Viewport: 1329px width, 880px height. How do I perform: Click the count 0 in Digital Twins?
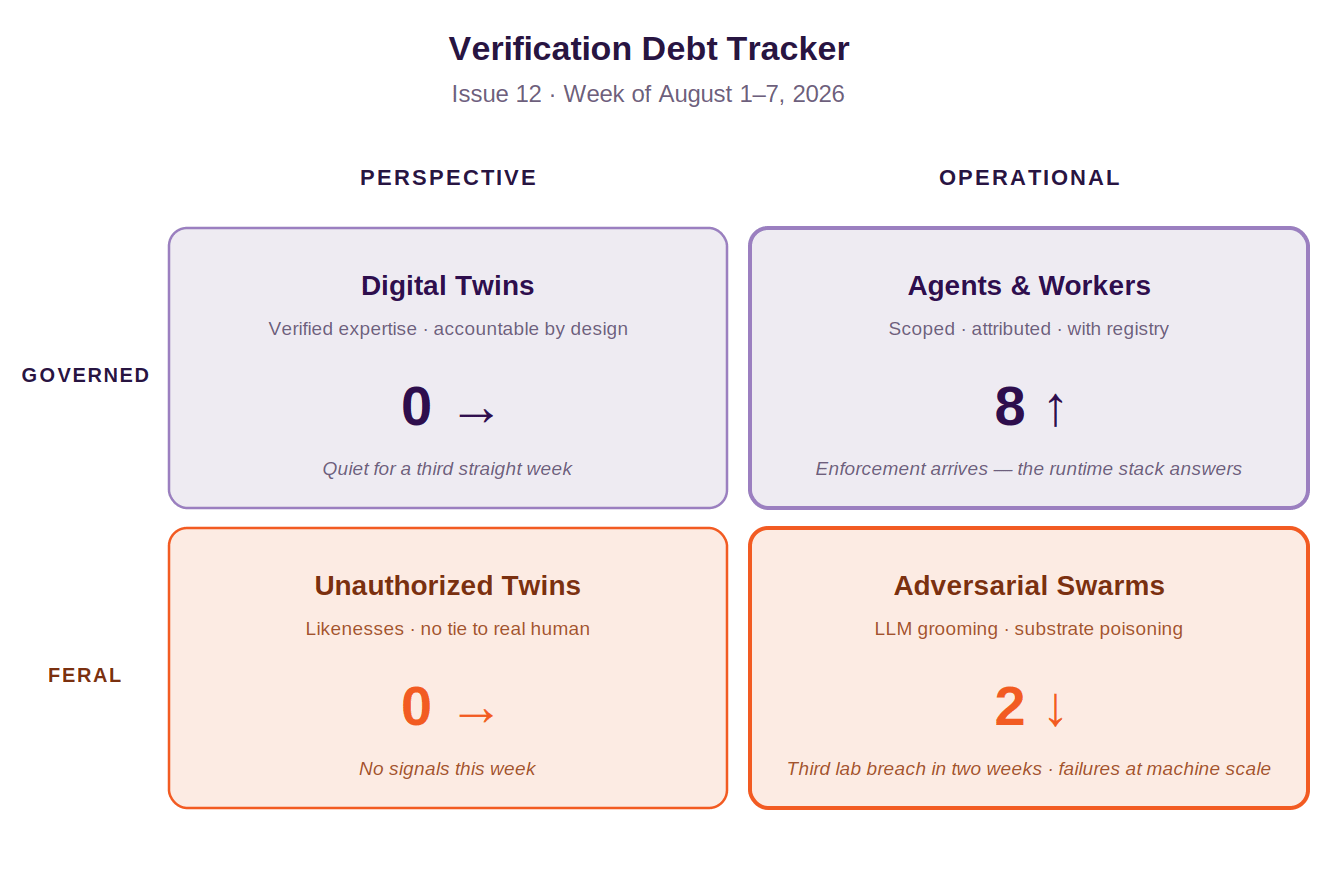pos(416,407)
